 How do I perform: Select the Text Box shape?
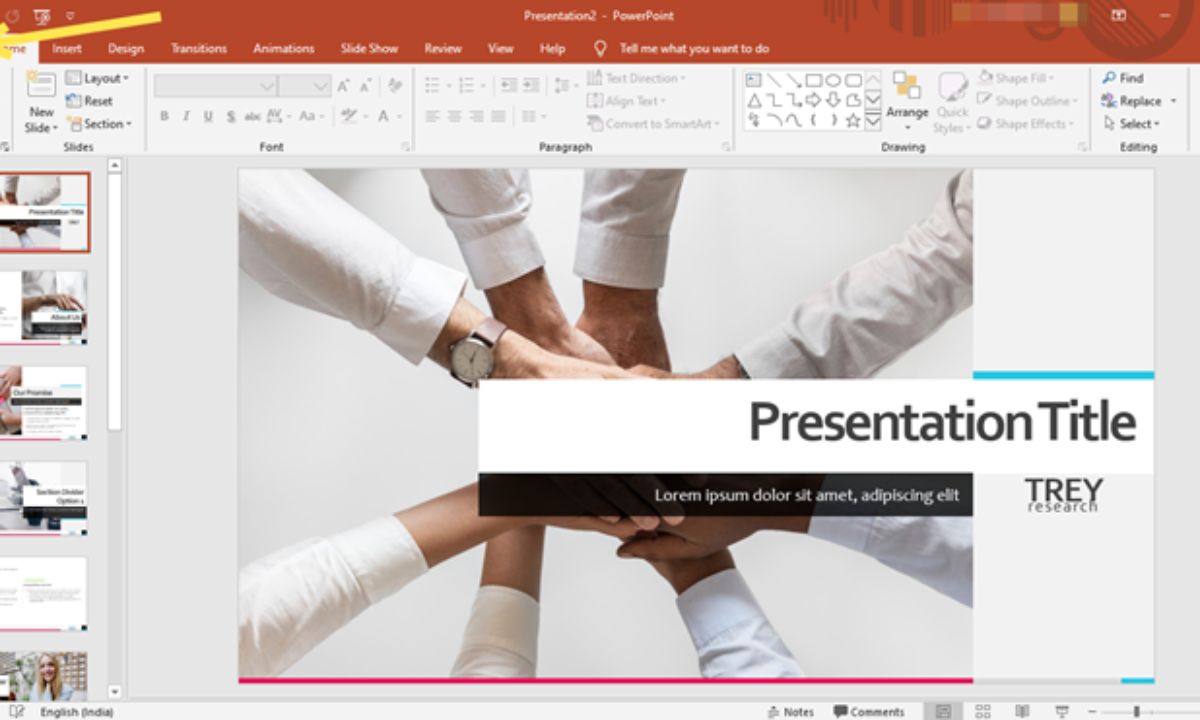point(753,80)
